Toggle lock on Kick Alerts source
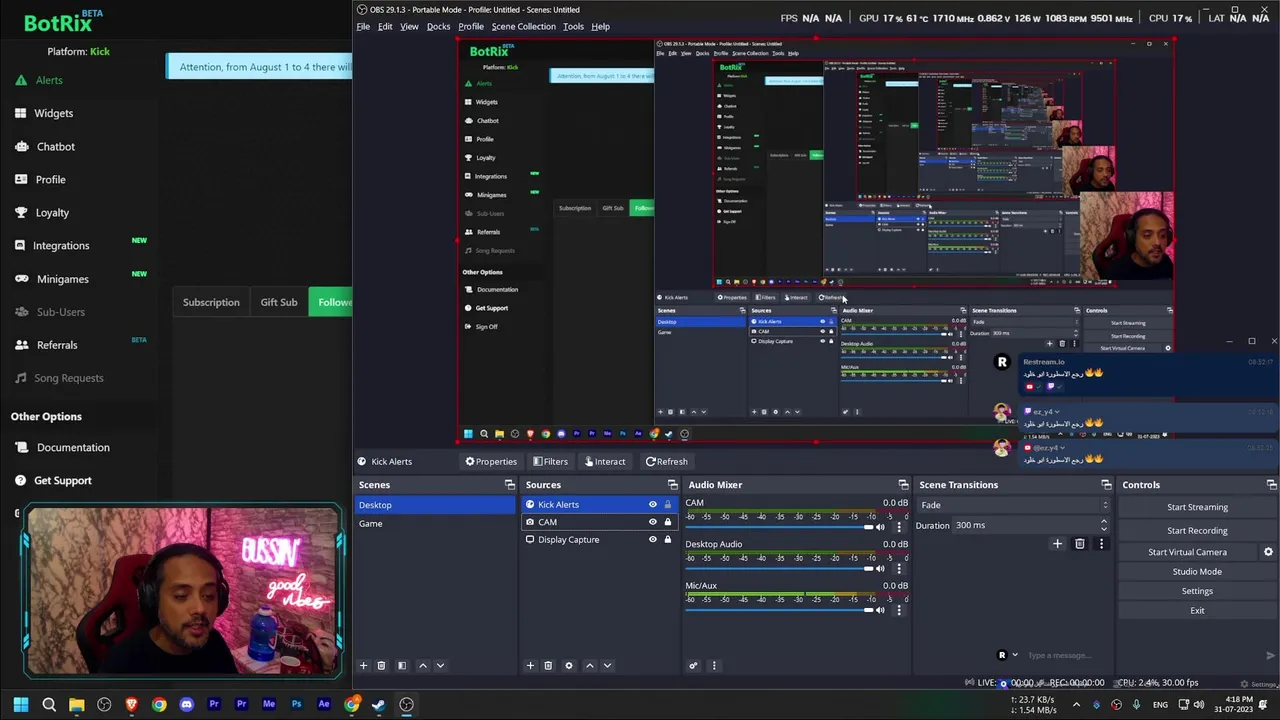 point(668,505)
